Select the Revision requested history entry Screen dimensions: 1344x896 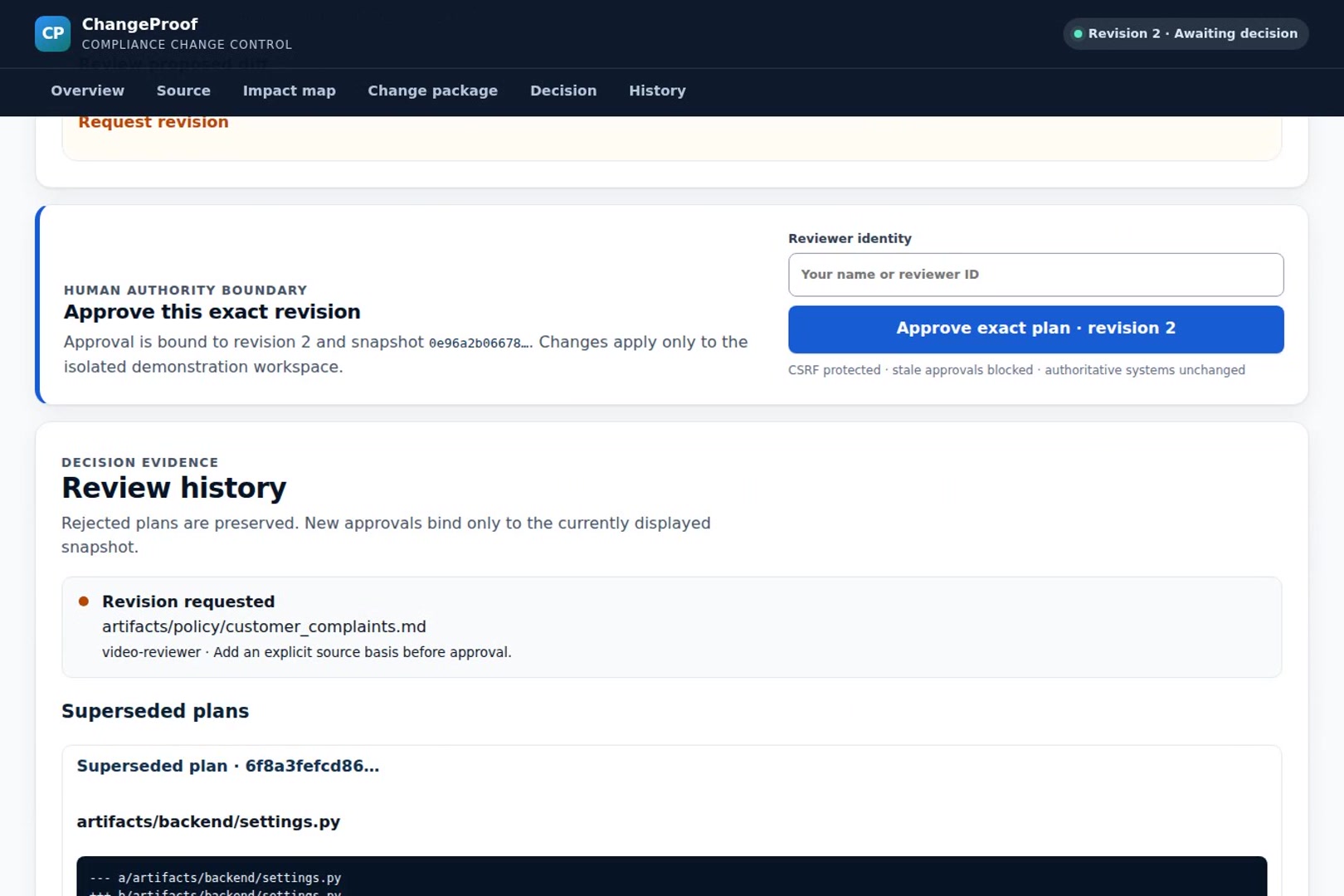(x=671, y=627)
